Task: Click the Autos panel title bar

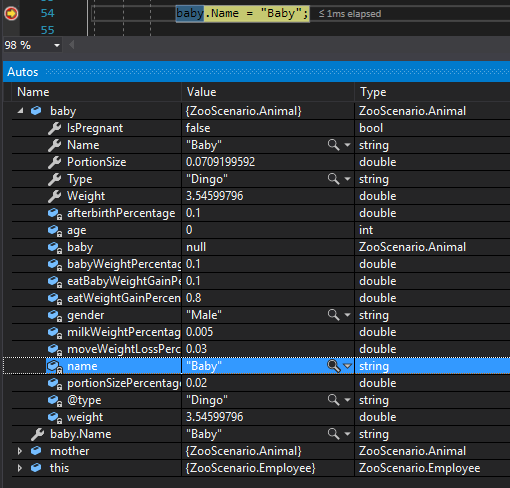Action: coord(256,72)
